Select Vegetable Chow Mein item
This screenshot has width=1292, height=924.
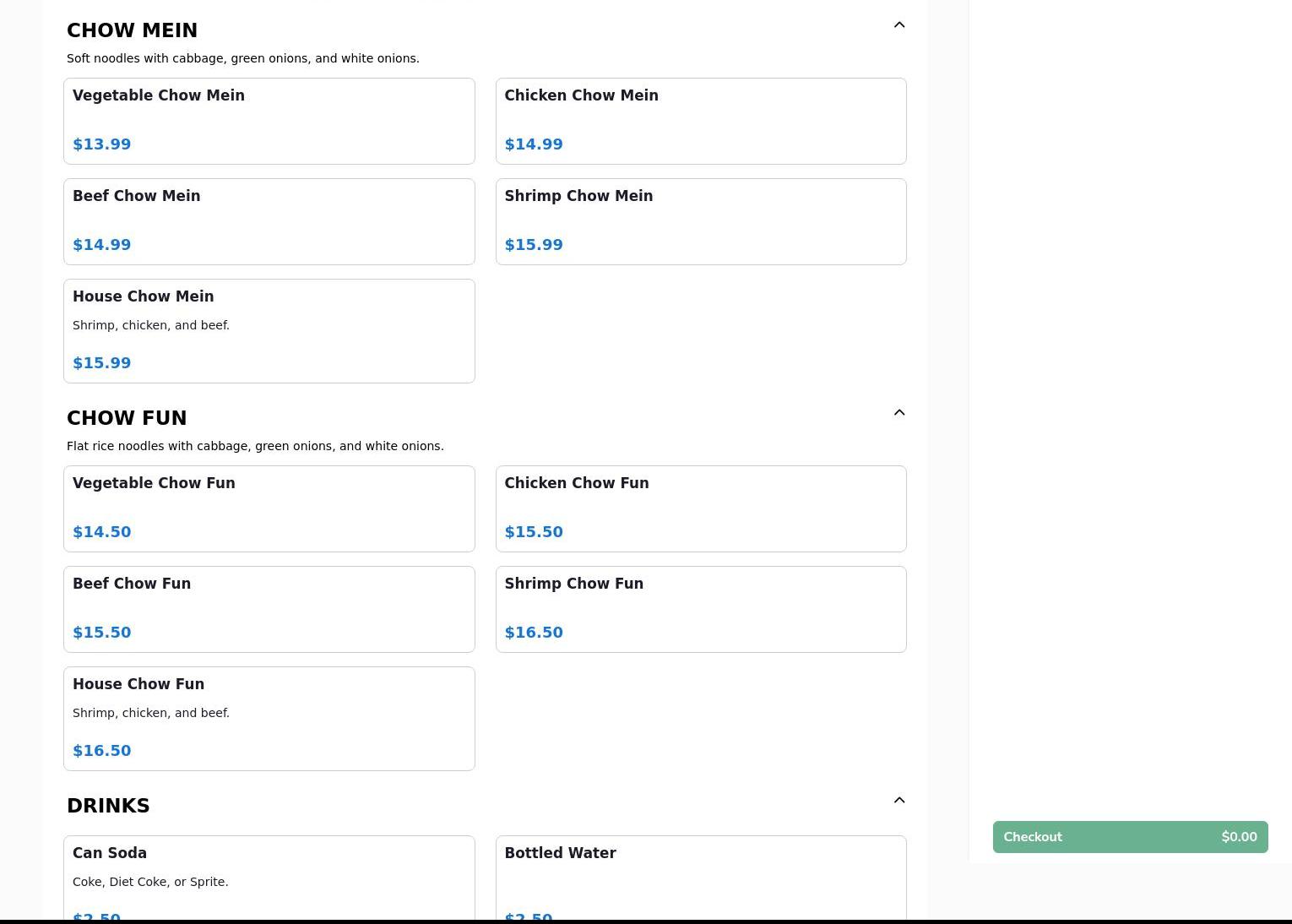(x=269, y=121)
